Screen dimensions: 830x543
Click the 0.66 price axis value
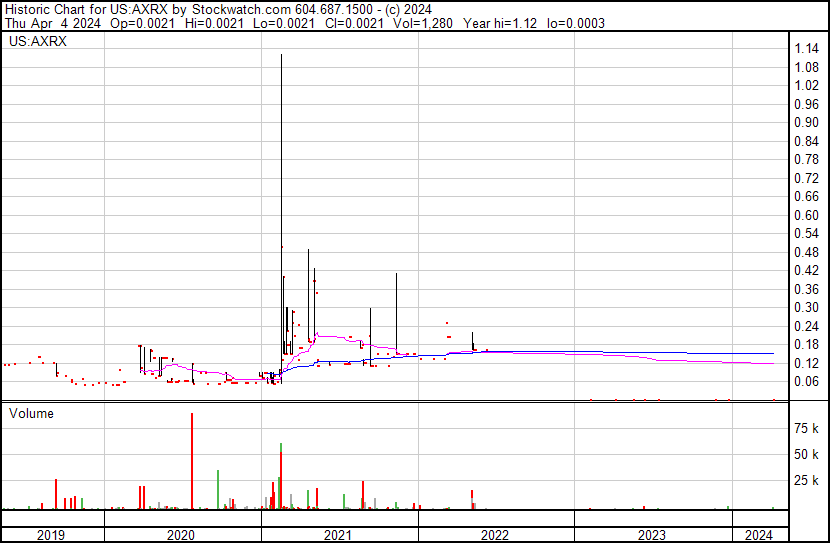coord(807,196)
